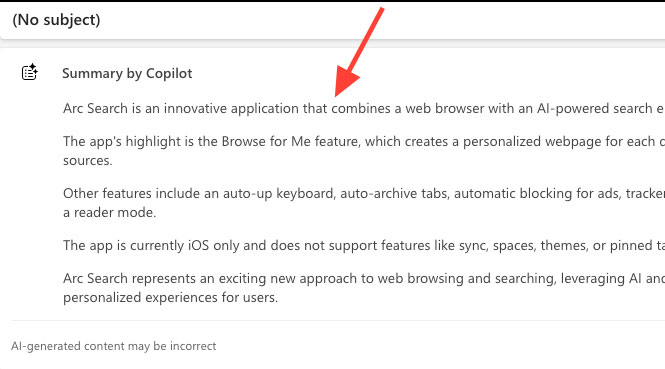
Task: Click line starting "Arc Search represents an exciting"
Action: point(364,278)
